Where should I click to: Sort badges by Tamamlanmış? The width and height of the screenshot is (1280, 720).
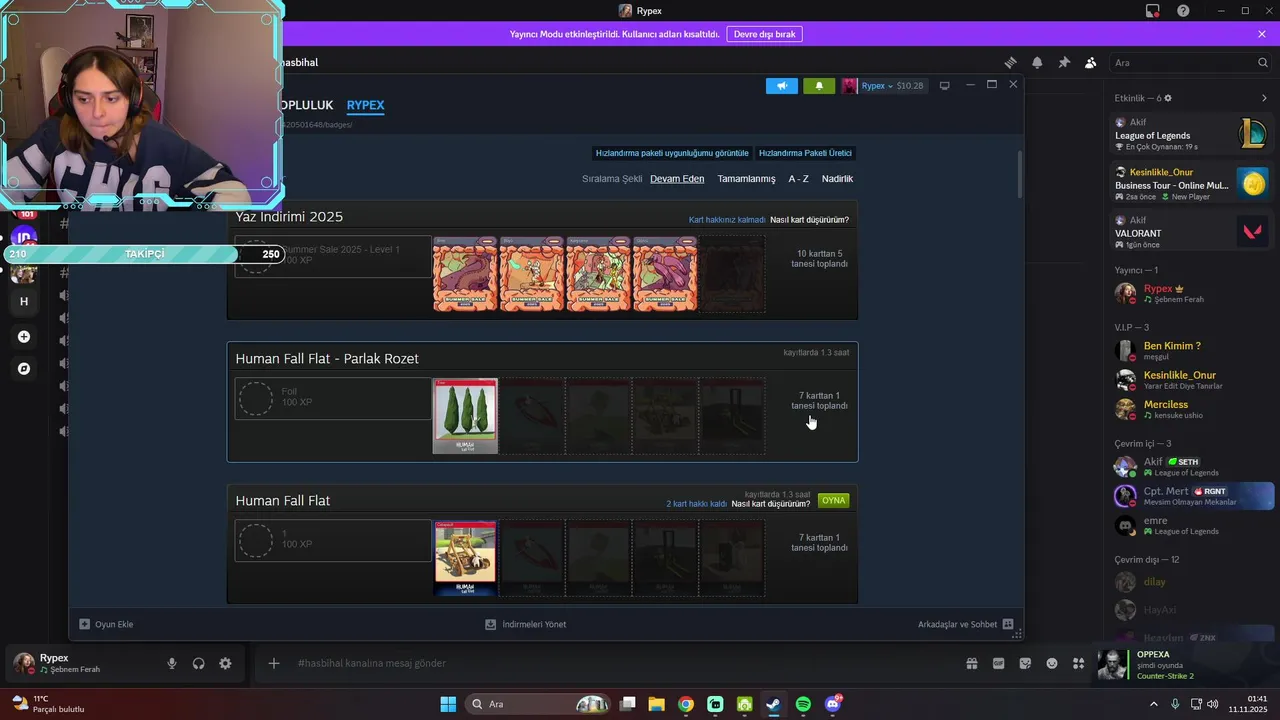click(746, 179)
